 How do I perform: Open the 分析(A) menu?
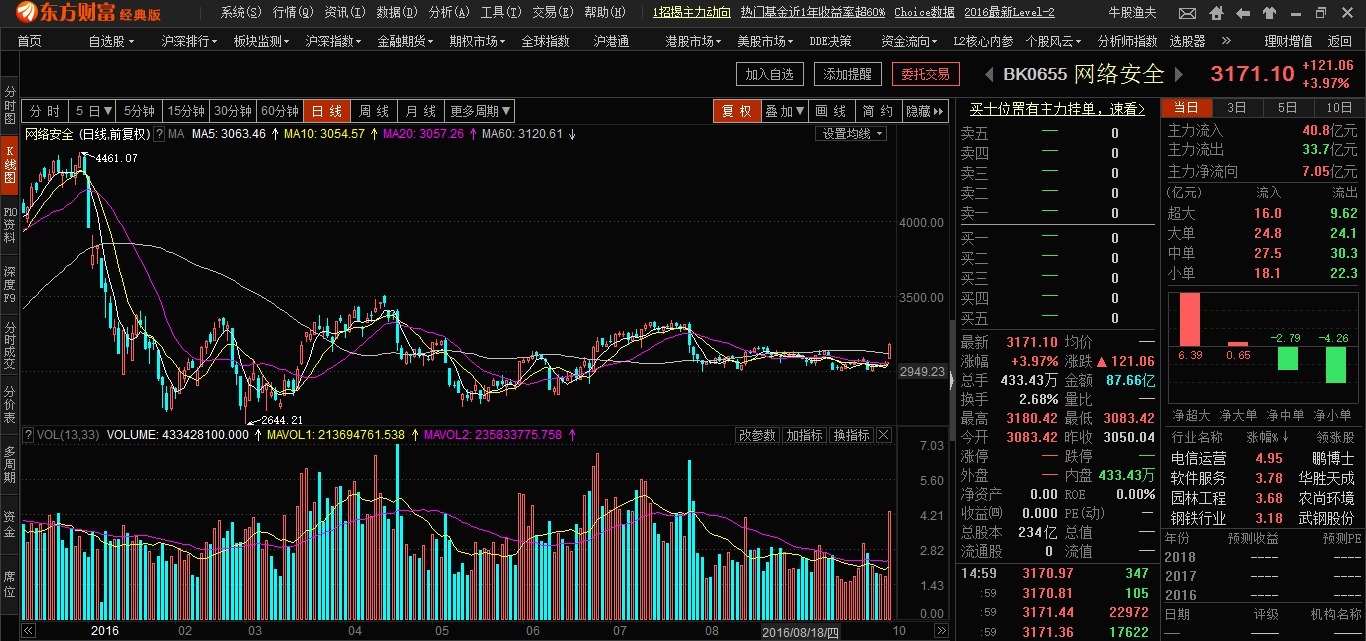pyautogui.click(x=448, y=13)
